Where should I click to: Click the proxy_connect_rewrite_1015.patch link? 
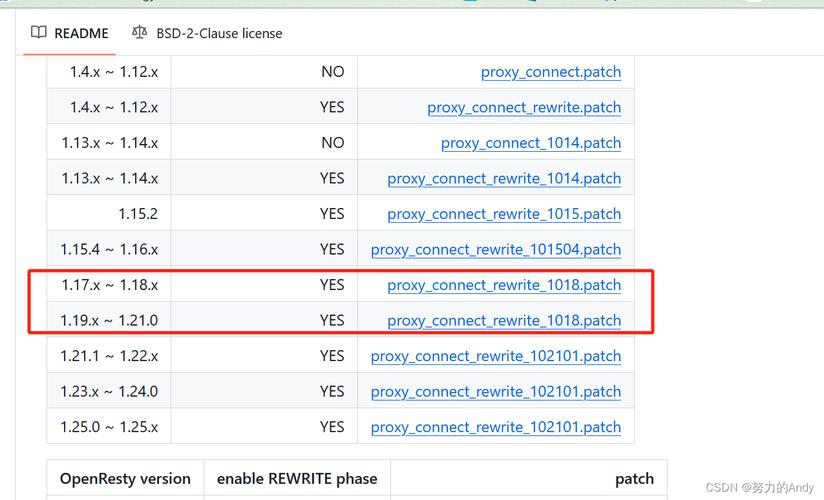tap(504, 214)
